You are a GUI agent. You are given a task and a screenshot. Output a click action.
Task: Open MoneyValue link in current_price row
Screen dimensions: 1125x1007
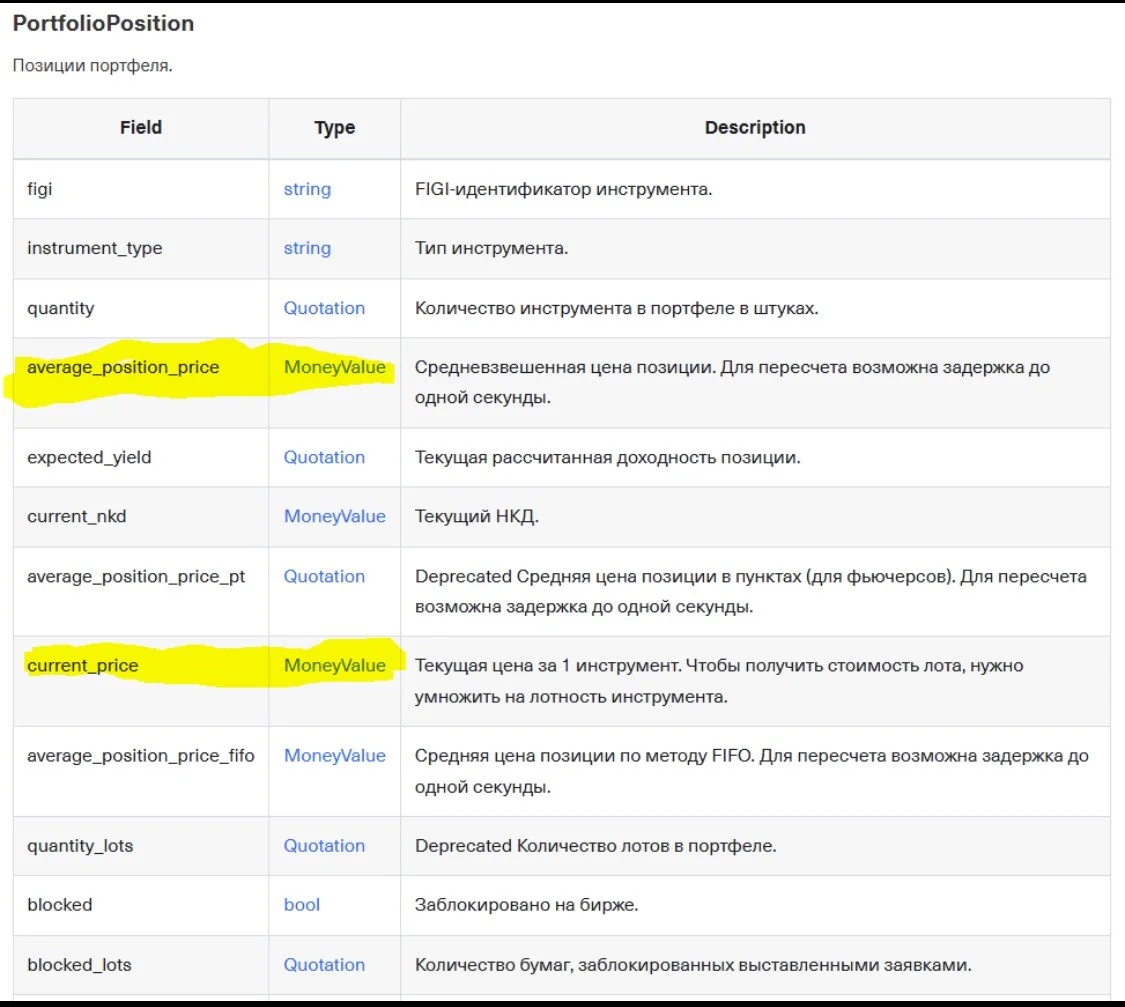point(335,666)
